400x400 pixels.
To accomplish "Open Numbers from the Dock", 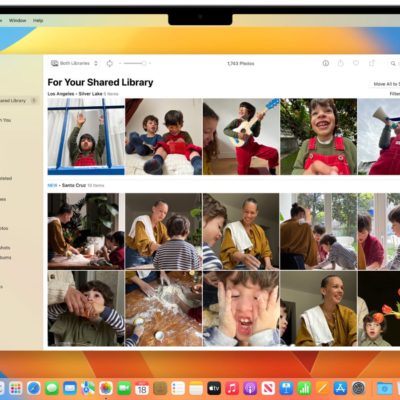I will (x=304, y=388).
